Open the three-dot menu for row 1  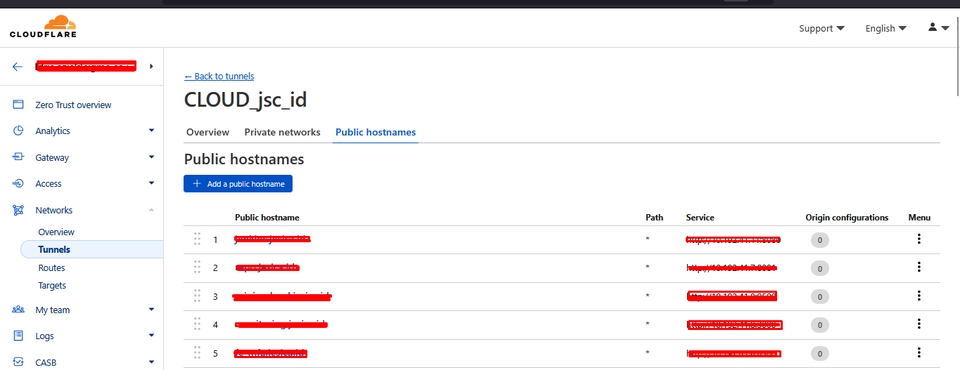click(918, 239)
